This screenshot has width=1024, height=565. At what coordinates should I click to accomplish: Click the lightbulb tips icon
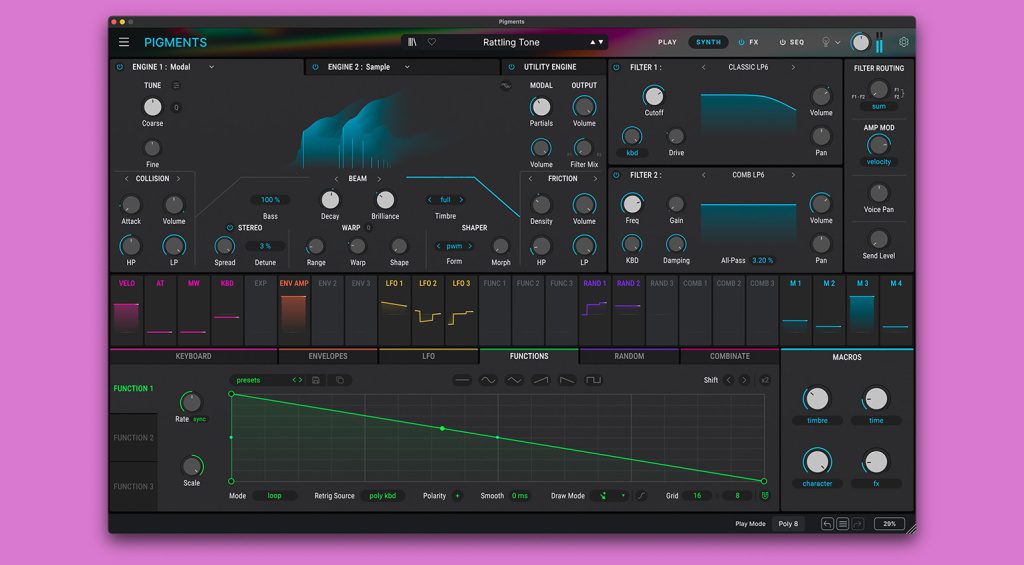(x=825, y=42)
